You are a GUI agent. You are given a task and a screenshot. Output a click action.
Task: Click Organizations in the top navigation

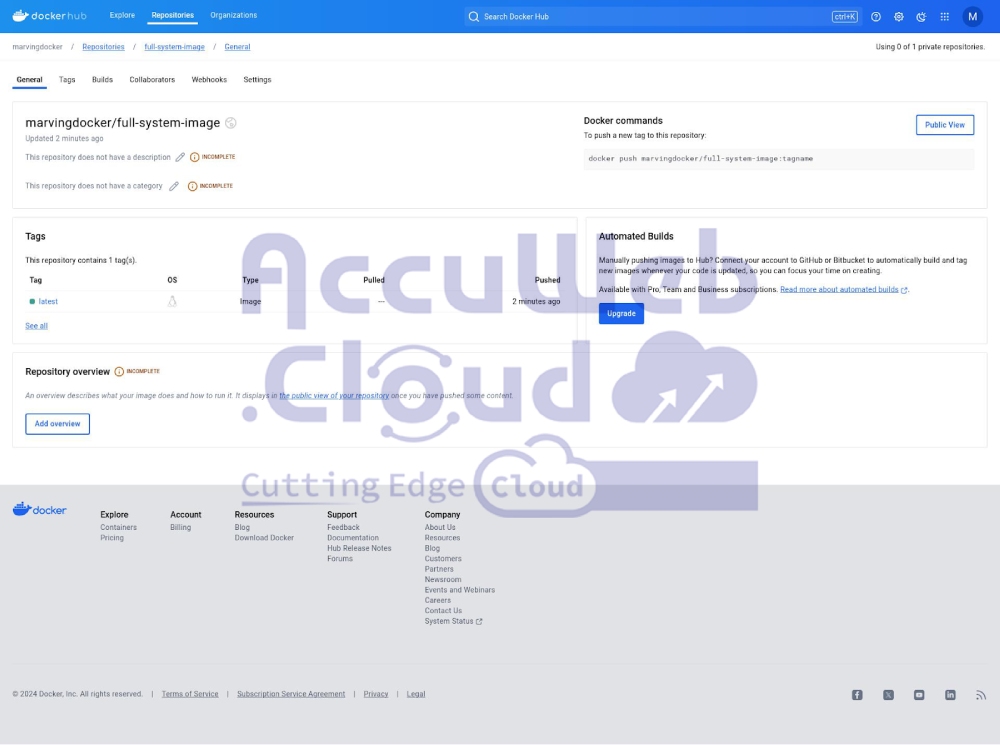[x=233, y=16]
